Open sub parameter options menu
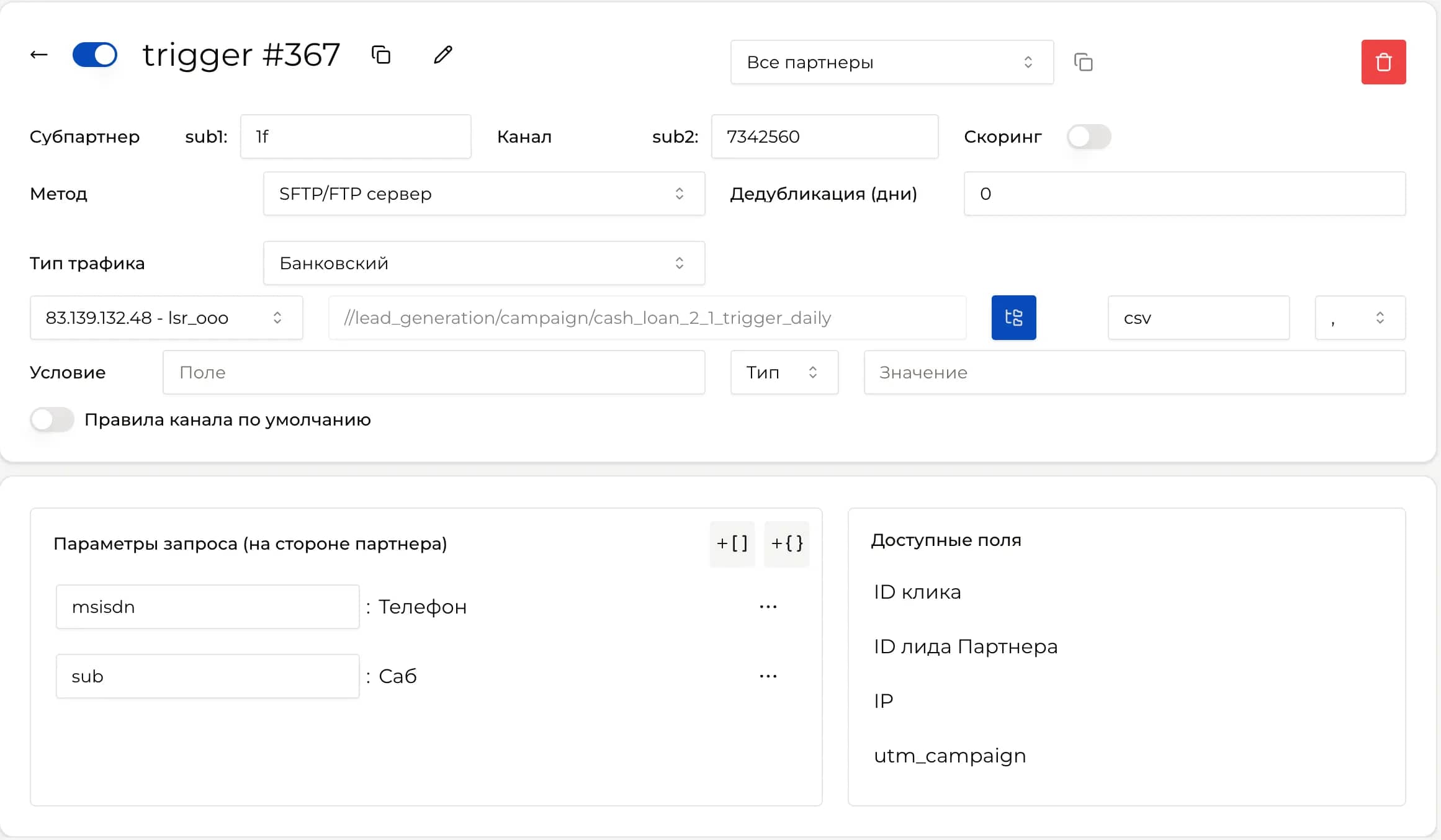The image size is (1441, 840). tap(768, 676)
